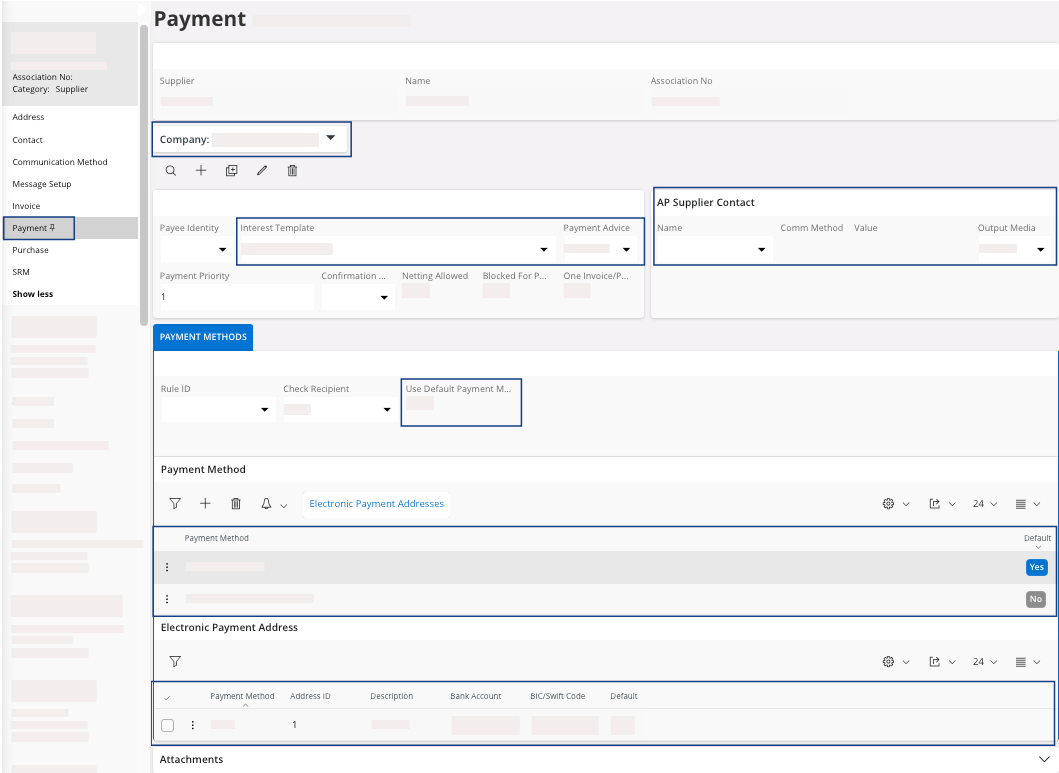
Task: Click the search magnifier icon in record toolbar
Action: [x=171, y=171]
